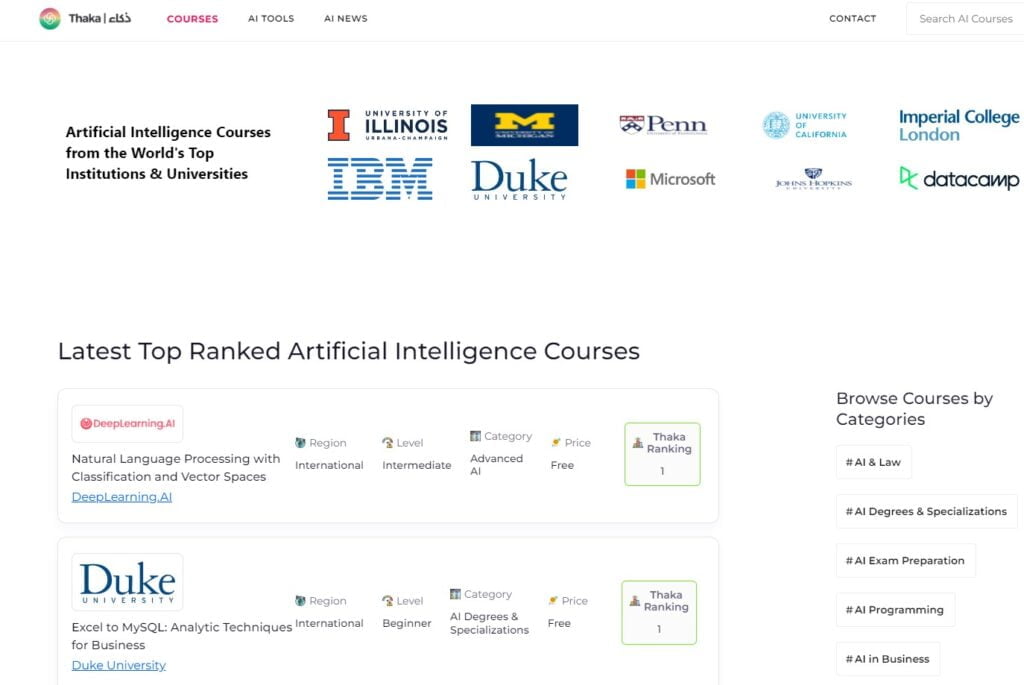Click the Penn university logo
Screen dimensions: 1024x685
point(663,124)
